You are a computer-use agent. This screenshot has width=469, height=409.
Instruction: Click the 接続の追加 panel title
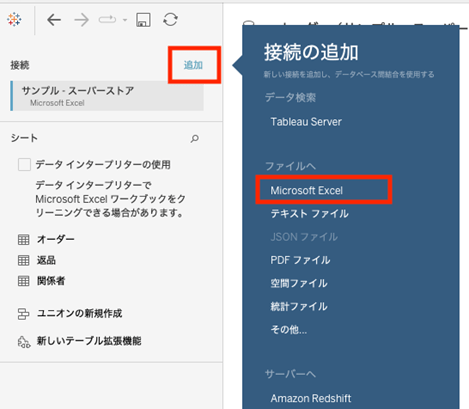coord(311,53)
